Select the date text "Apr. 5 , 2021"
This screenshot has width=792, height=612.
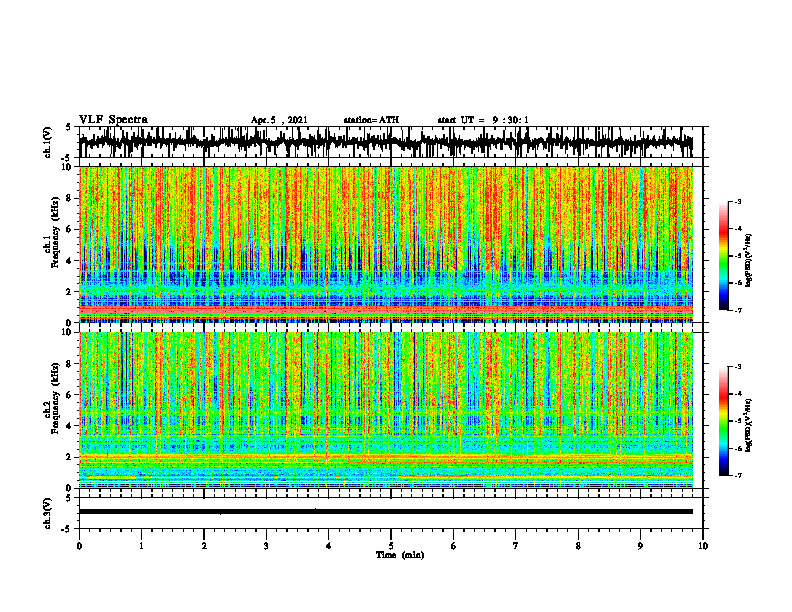click(x=279, y=120)
